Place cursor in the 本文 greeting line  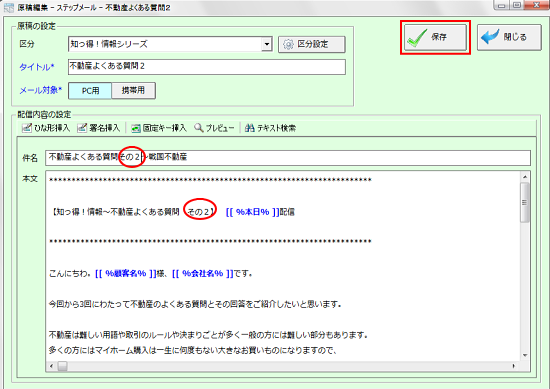pyautogui.click(x=151, y=273)
